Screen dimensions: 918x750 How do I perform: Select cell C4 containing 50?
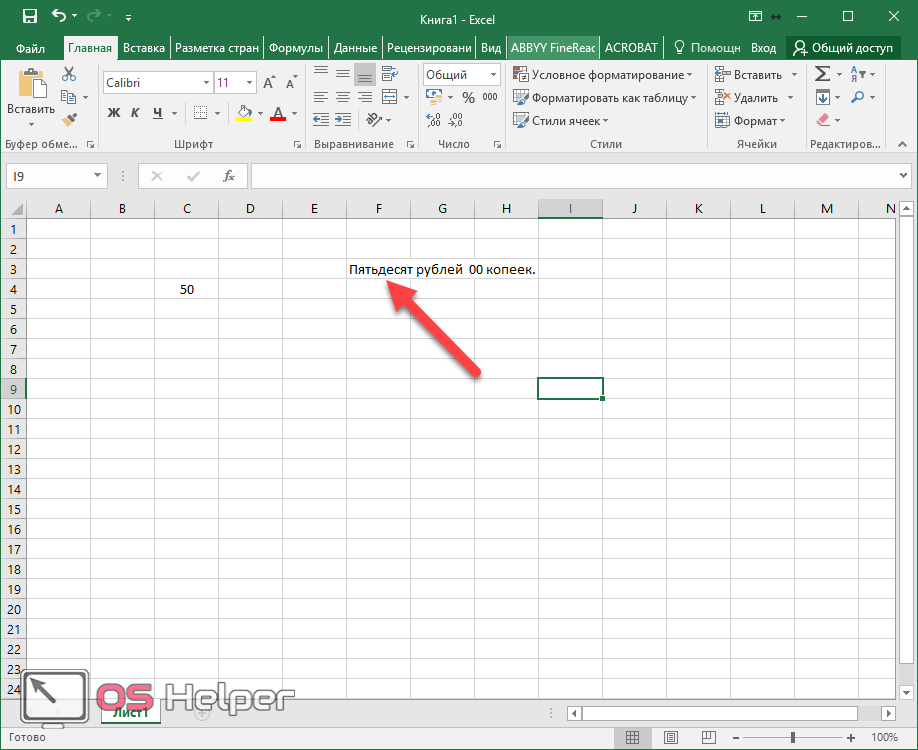point(186,289)
